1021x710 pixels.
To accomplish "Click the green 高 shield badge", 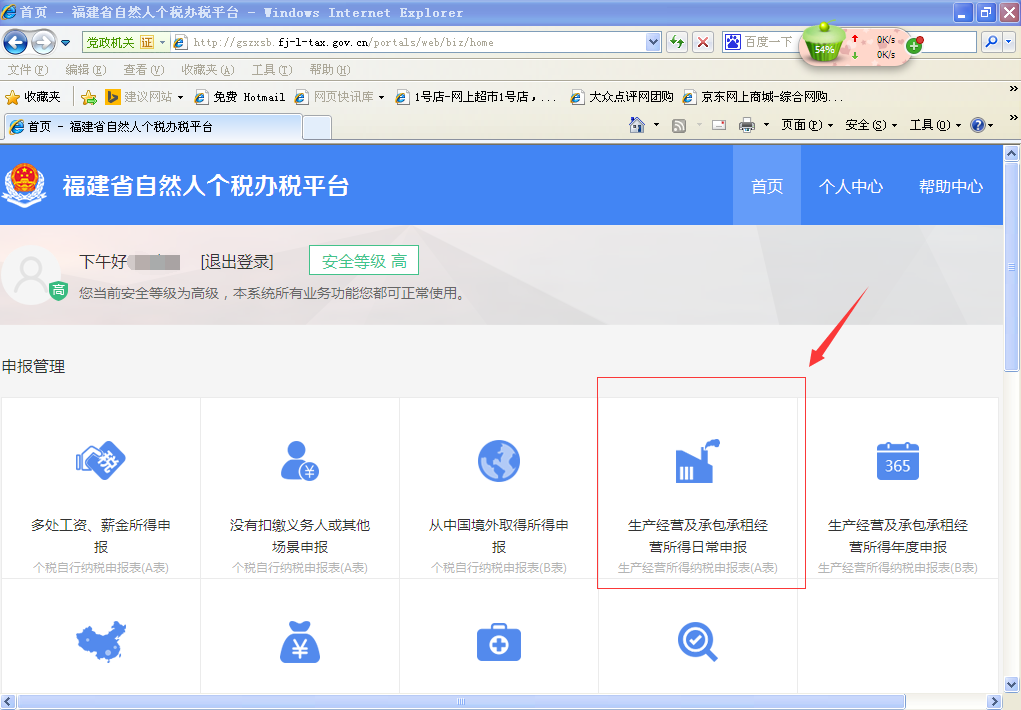I will click(x=59, y=291).
